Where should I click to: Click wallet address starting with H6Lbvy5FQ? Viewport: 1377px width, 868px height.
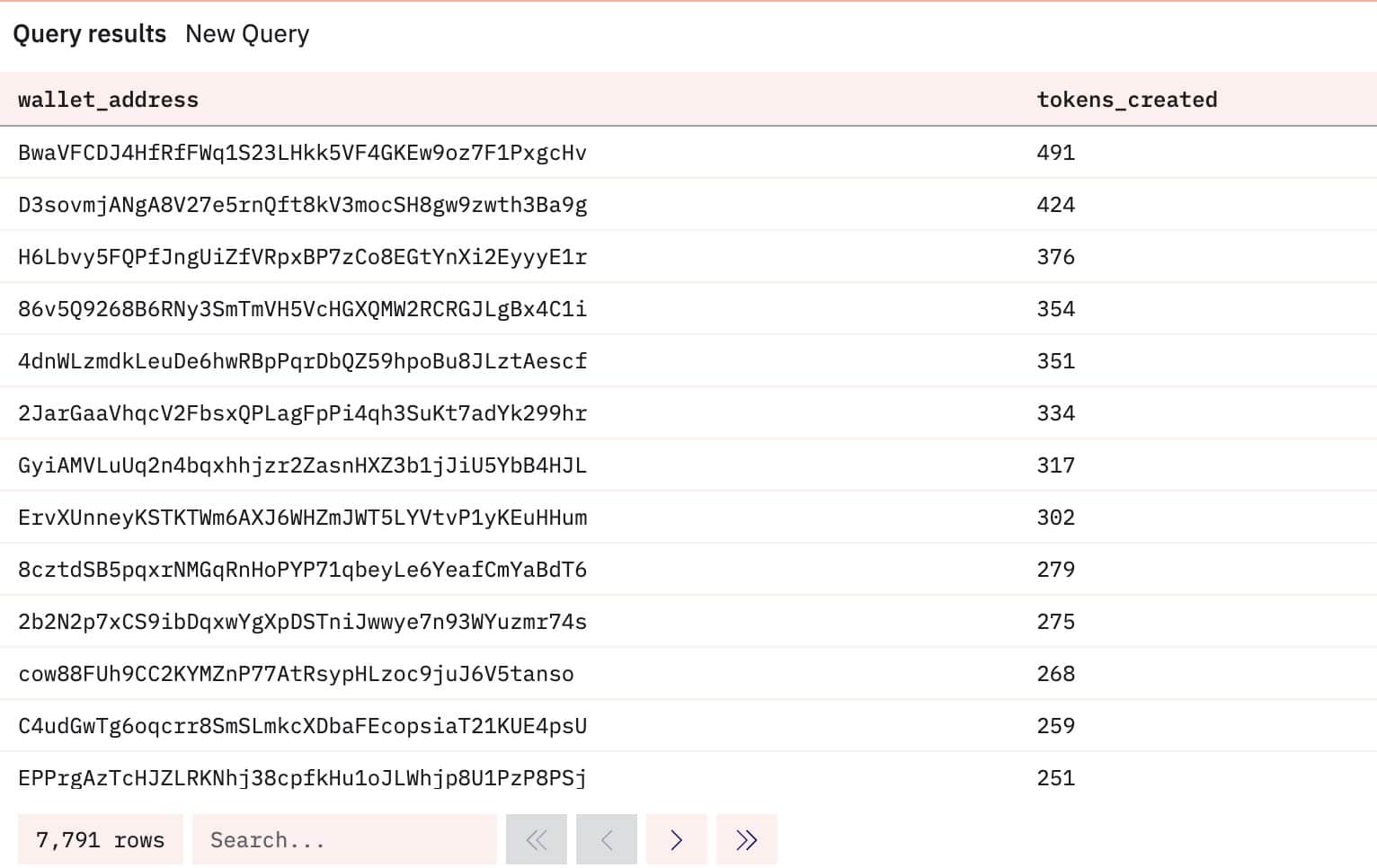click(x=302, y=257)
